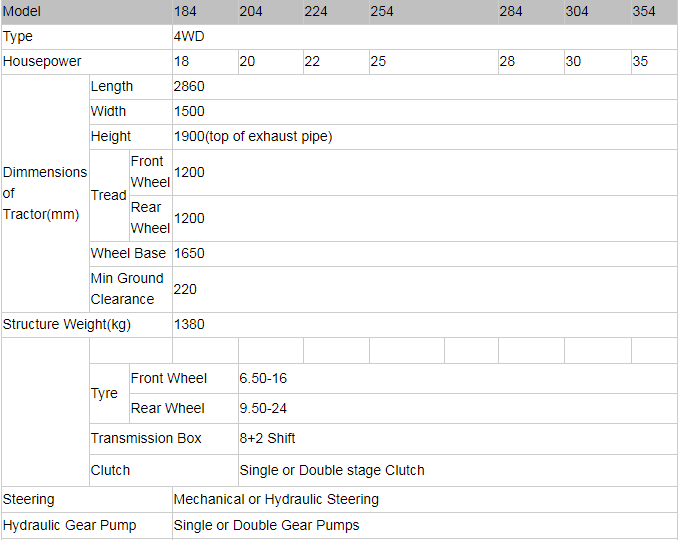This screenshot has width=678, height=540.
Task: Click "Mechanical or Hydraulic Steering" value
Action: click(x=276, y=499)
